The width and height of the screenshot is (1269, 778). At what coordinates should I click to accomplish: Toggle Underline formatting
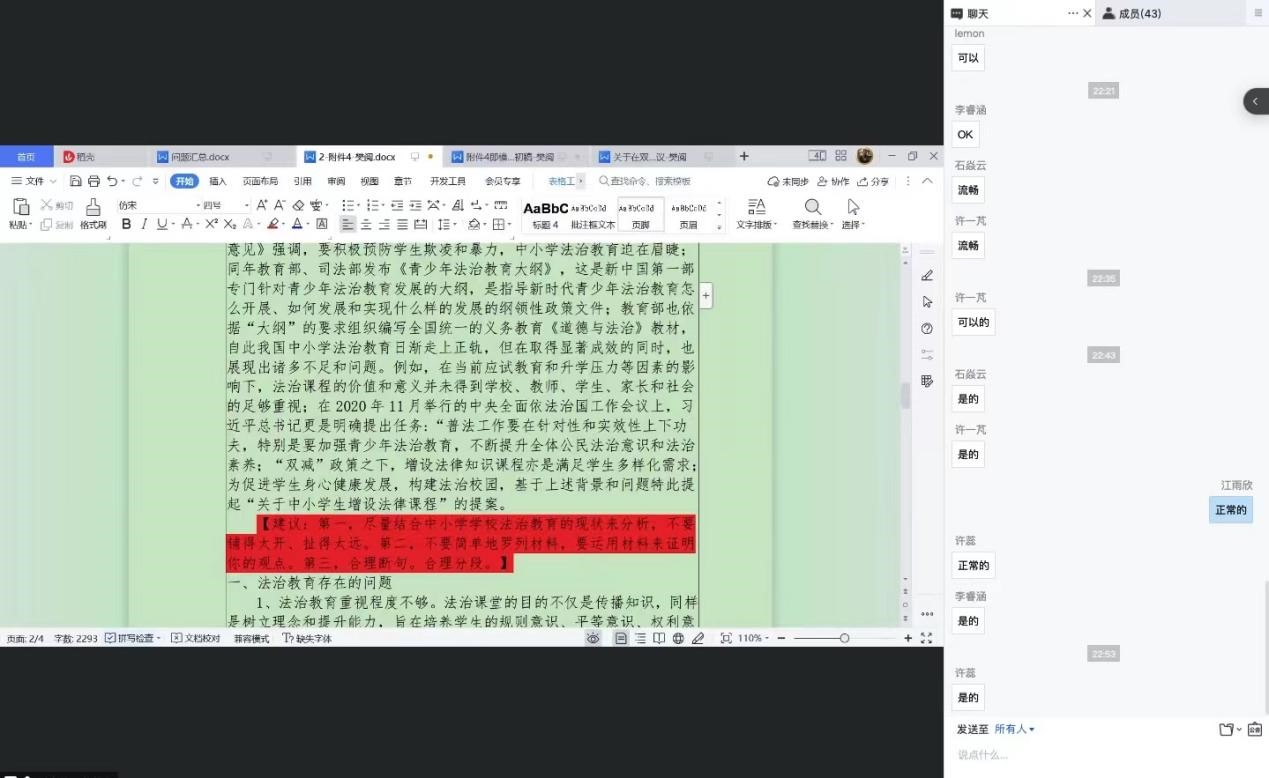[x=161, y=224]
